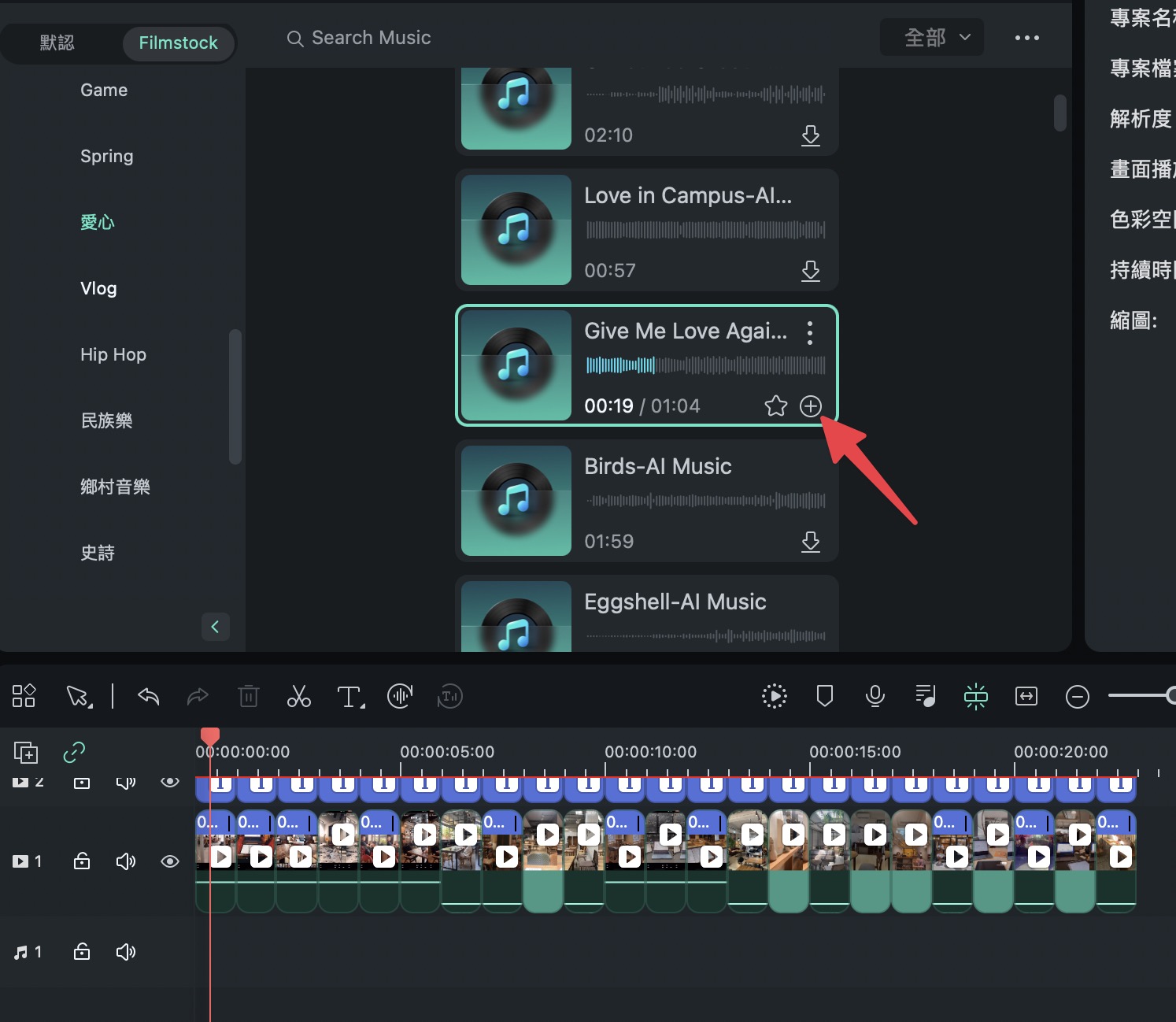Open the voiceover microphone recorder
1176x1022 pixels.
[x=875, y=696]
